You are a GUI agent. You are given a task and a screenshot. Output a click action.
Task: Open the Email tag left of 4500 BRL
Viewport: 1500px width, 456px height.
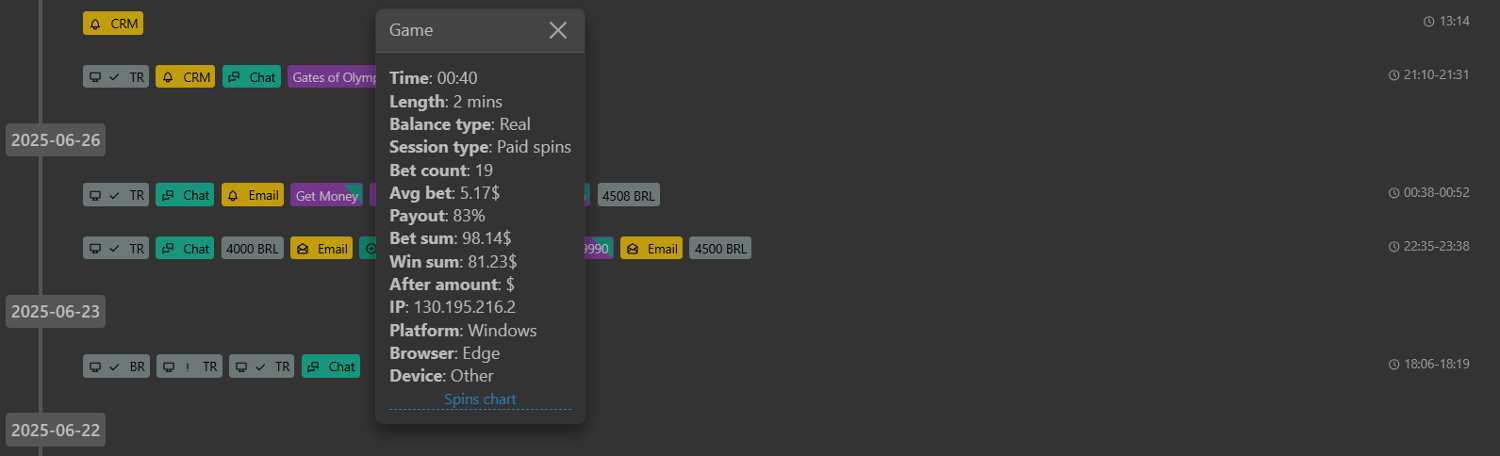click(x=650, y=248)
